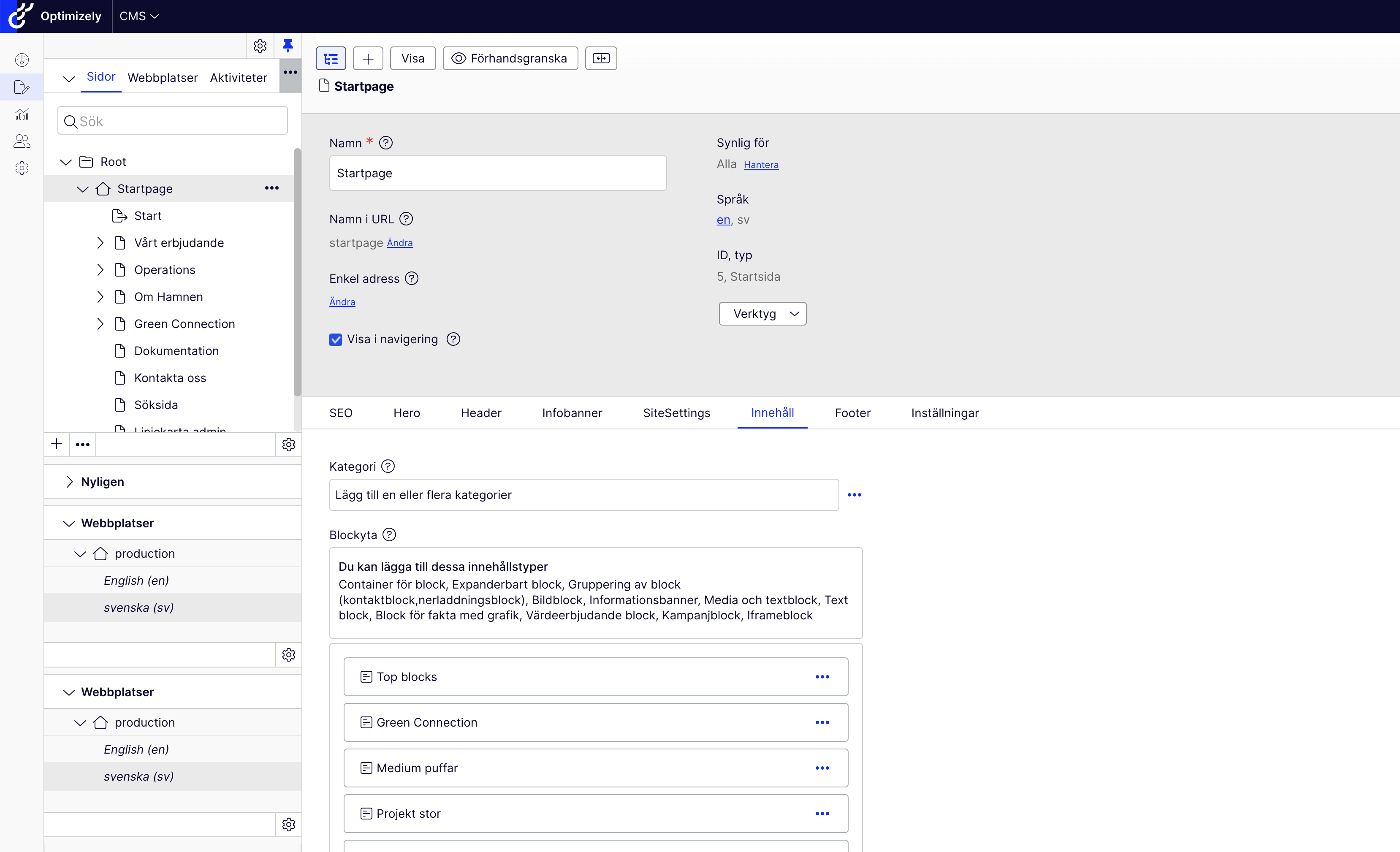Open the compare versions icon
This screenshot has width=1400, height=852.
(600, 59)
